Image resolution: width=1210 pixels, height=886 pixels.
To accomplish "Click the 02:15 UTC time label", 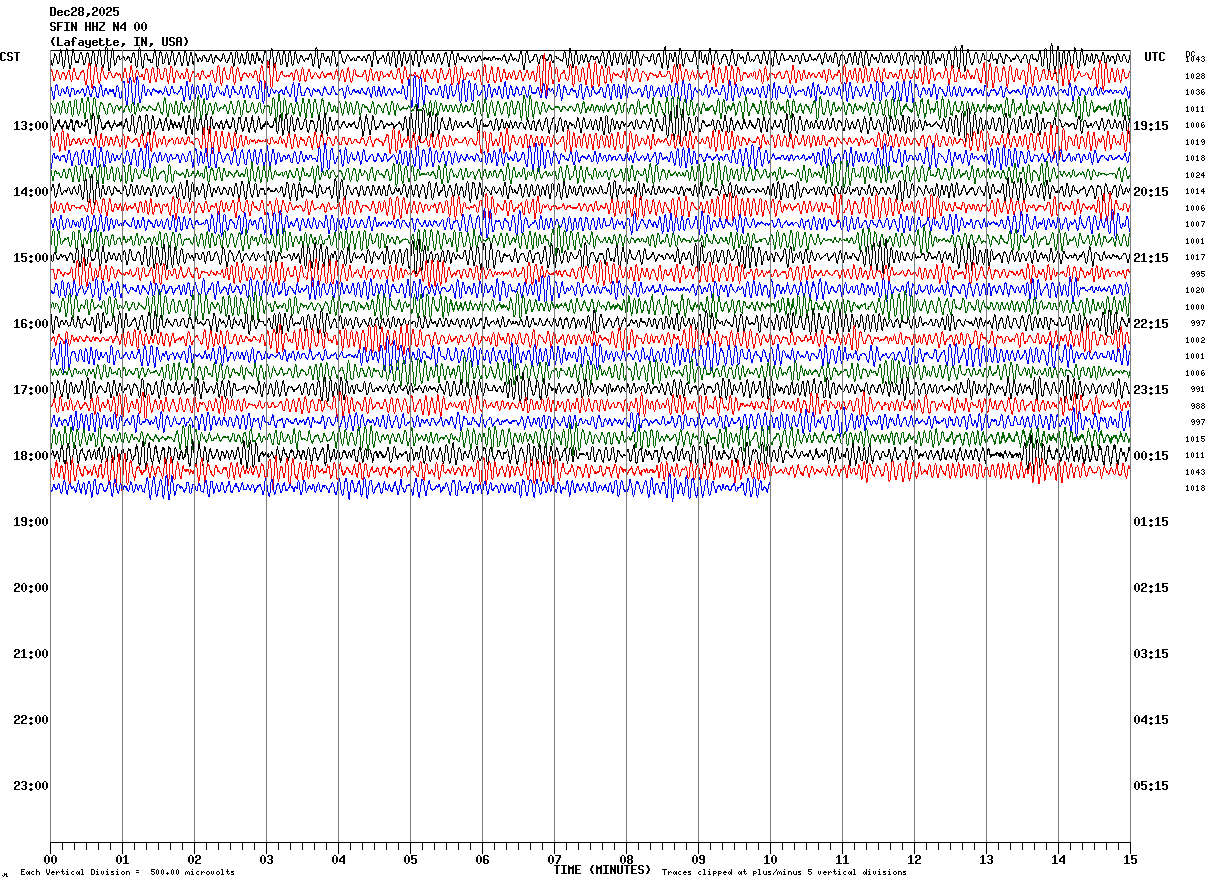I will 1151,588.
